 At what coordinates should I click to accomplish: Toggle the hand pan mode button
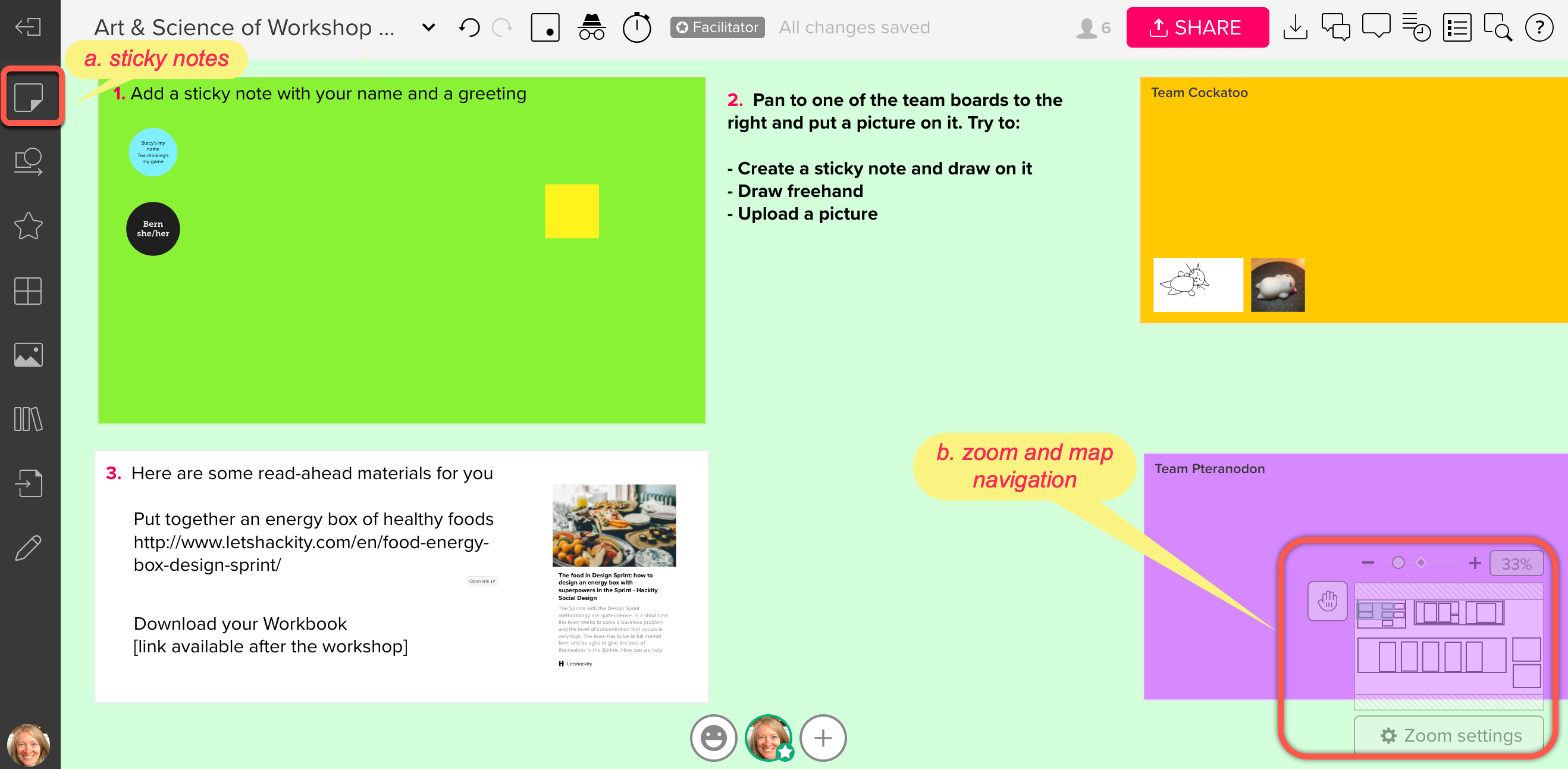click(x=1327, y=601)
